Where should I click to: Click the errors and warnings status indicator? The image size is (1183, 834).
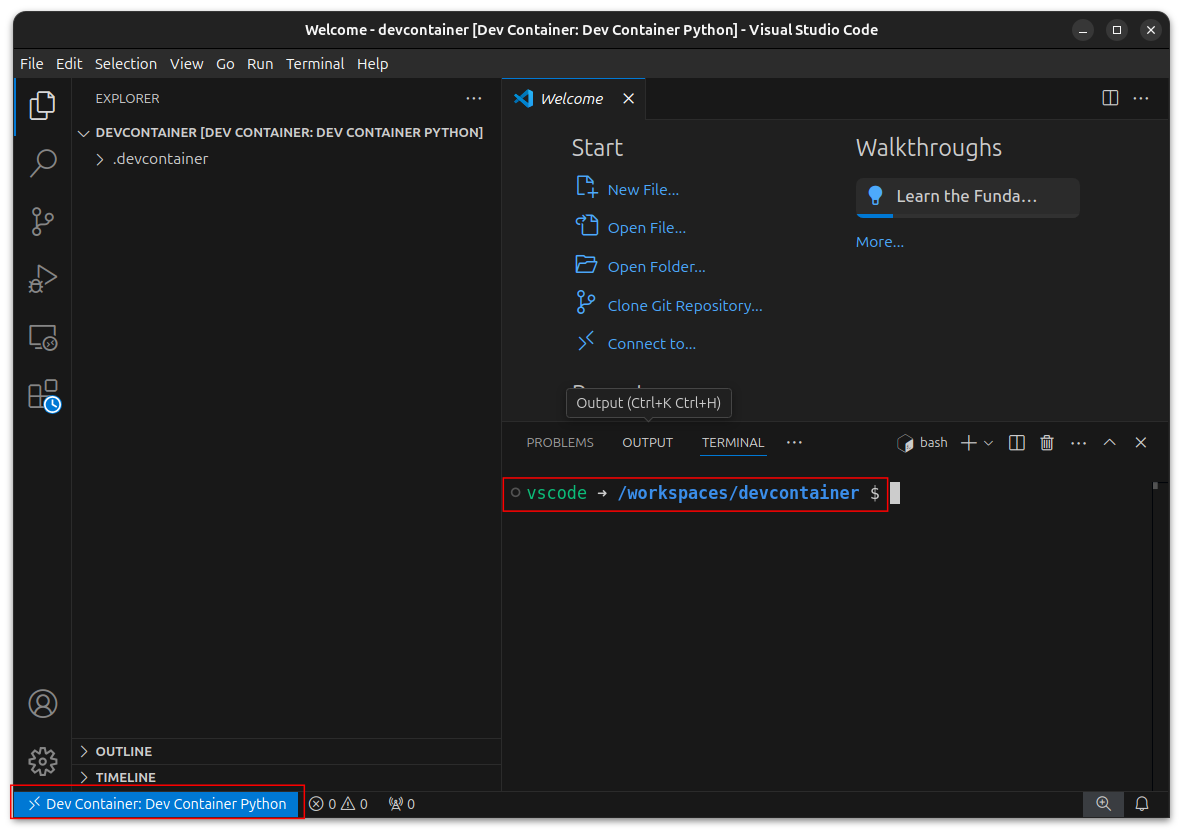click(338, 804)
